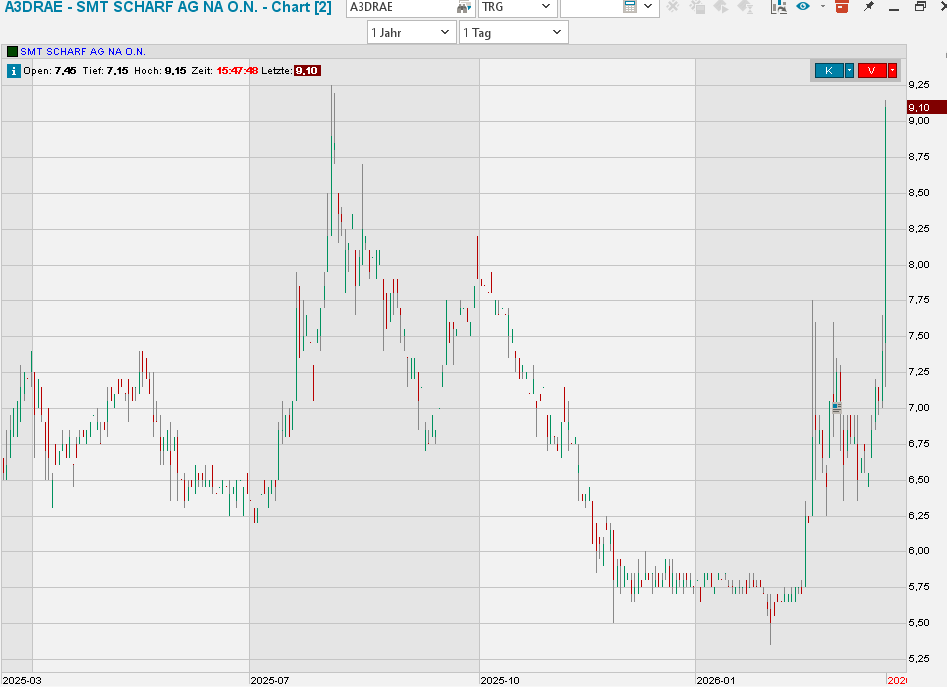Click the greyed-out arrow with hourglass icon
Screen dimensions: 947x687
pyautogui.click(x=745, y=7)
